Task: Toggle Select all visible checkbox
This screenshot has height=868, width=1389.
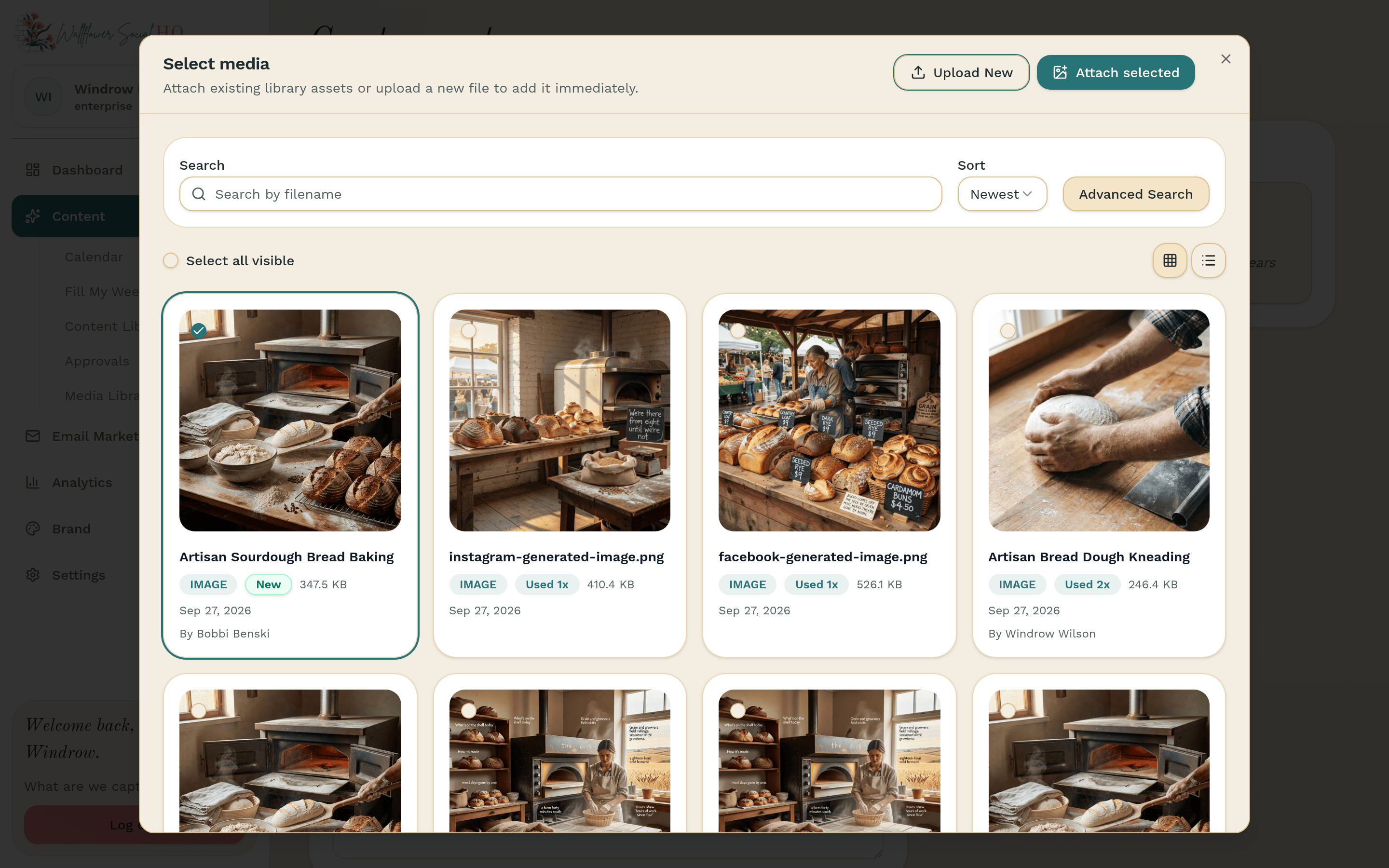Action: coord(170,260)
